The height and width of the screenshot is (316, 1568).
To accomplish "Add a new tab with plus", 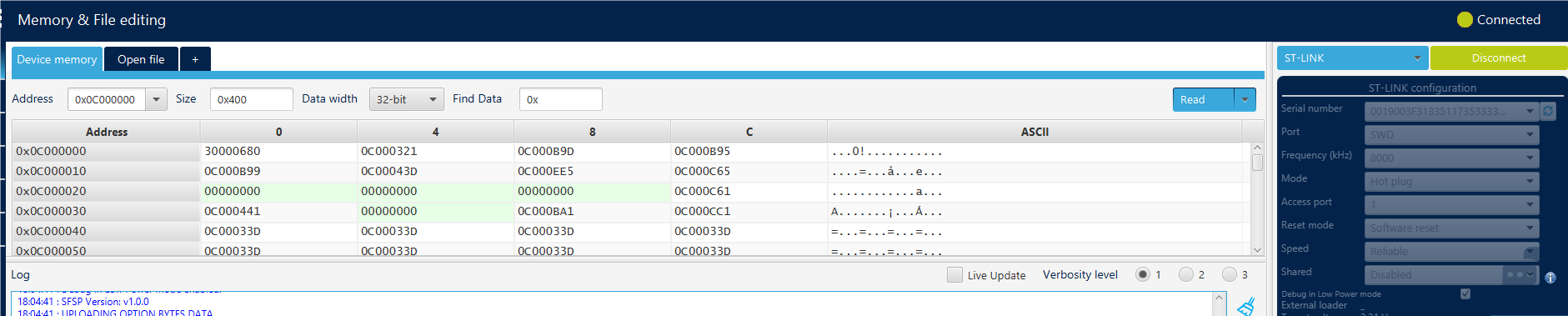I will 195,59.
